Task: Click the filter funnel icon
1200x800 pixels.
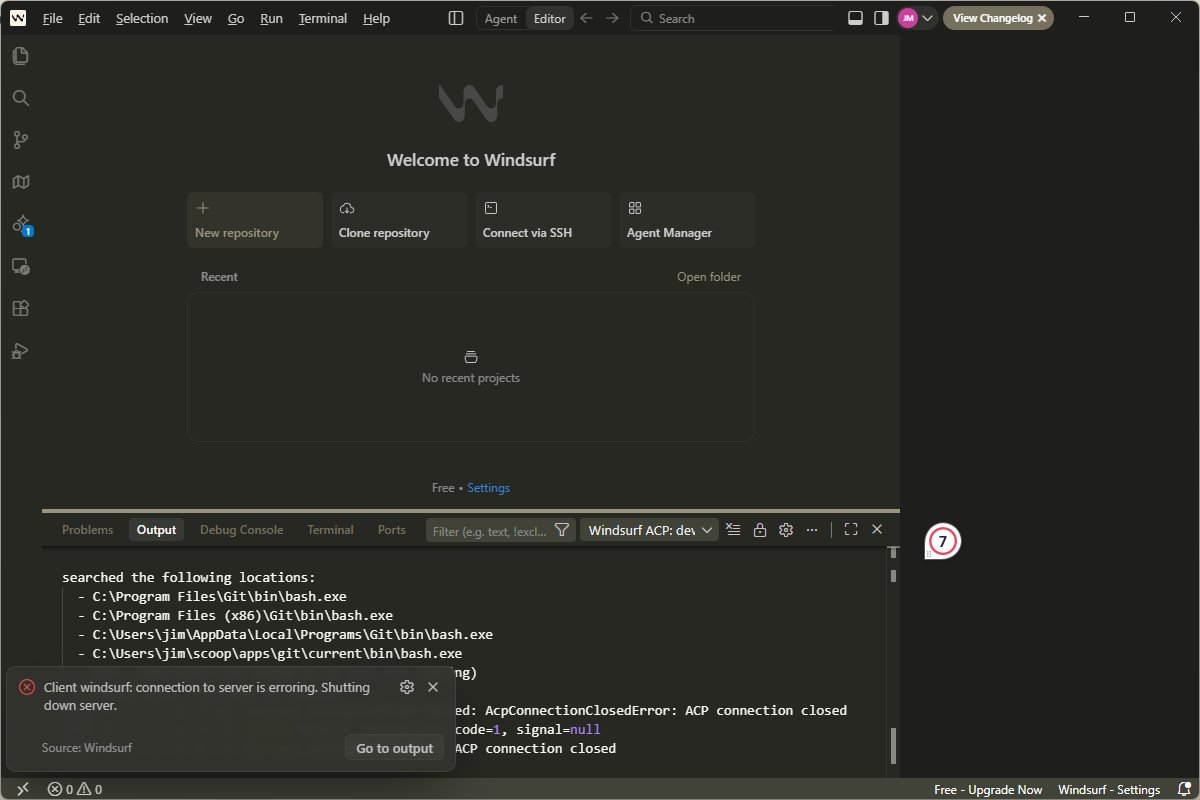Action: (x=562, y=530)
